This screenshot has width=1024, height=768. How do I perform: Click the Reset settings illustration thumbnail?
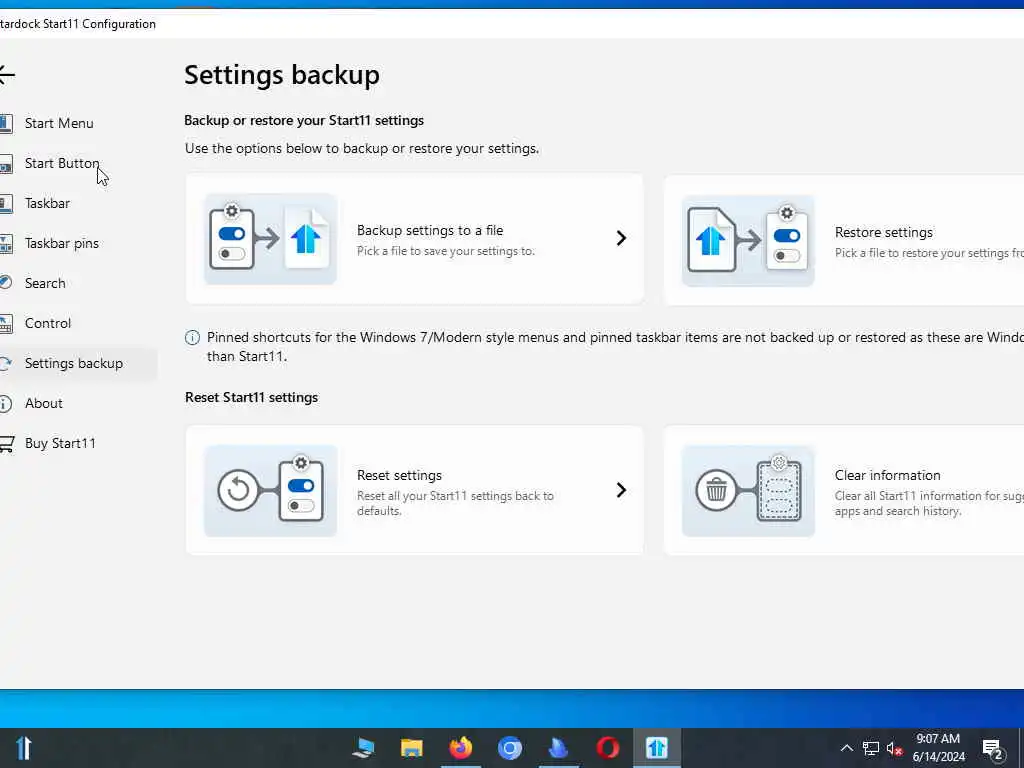coord(270,491)
